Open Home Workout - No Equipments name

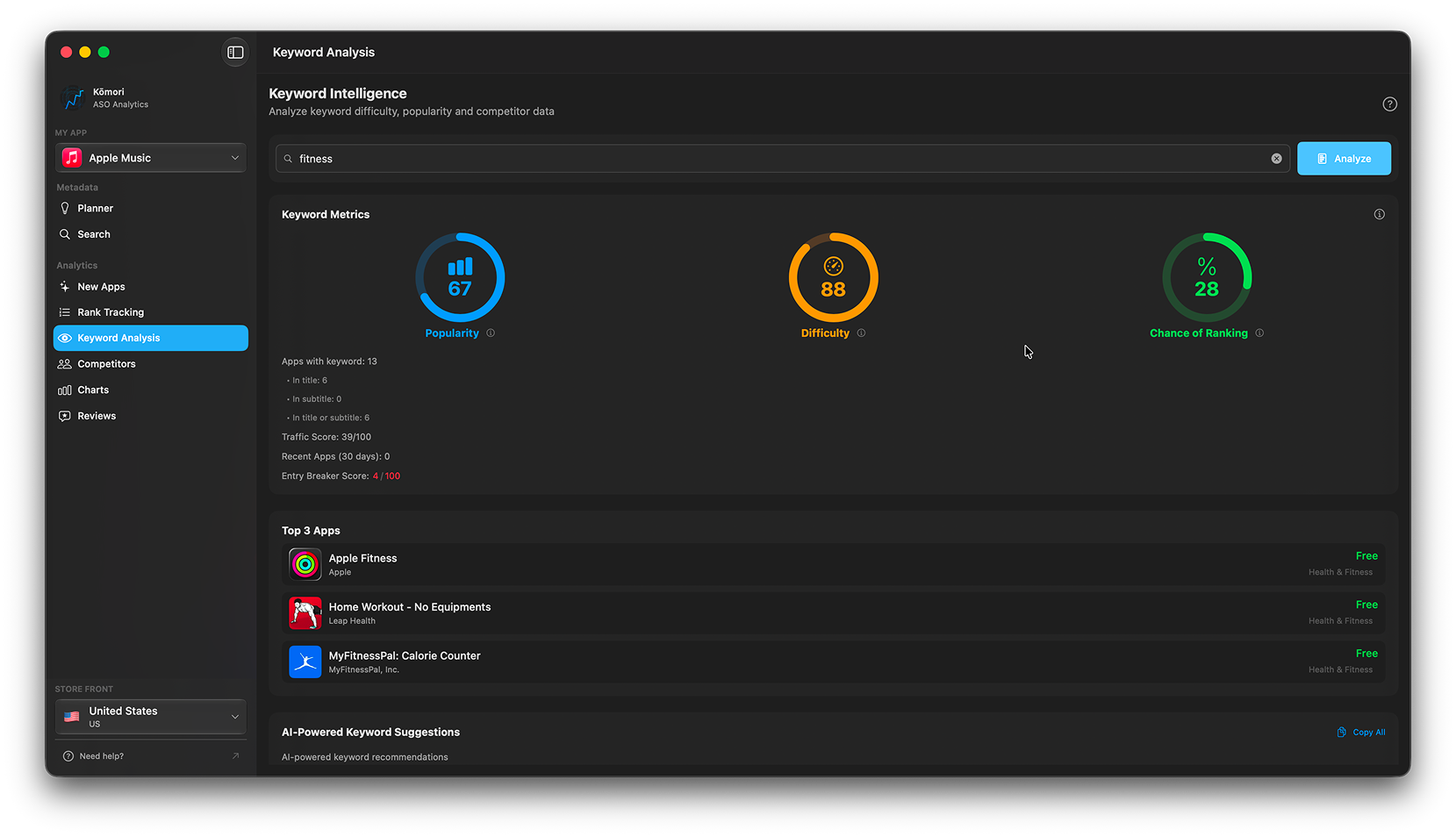410,607
